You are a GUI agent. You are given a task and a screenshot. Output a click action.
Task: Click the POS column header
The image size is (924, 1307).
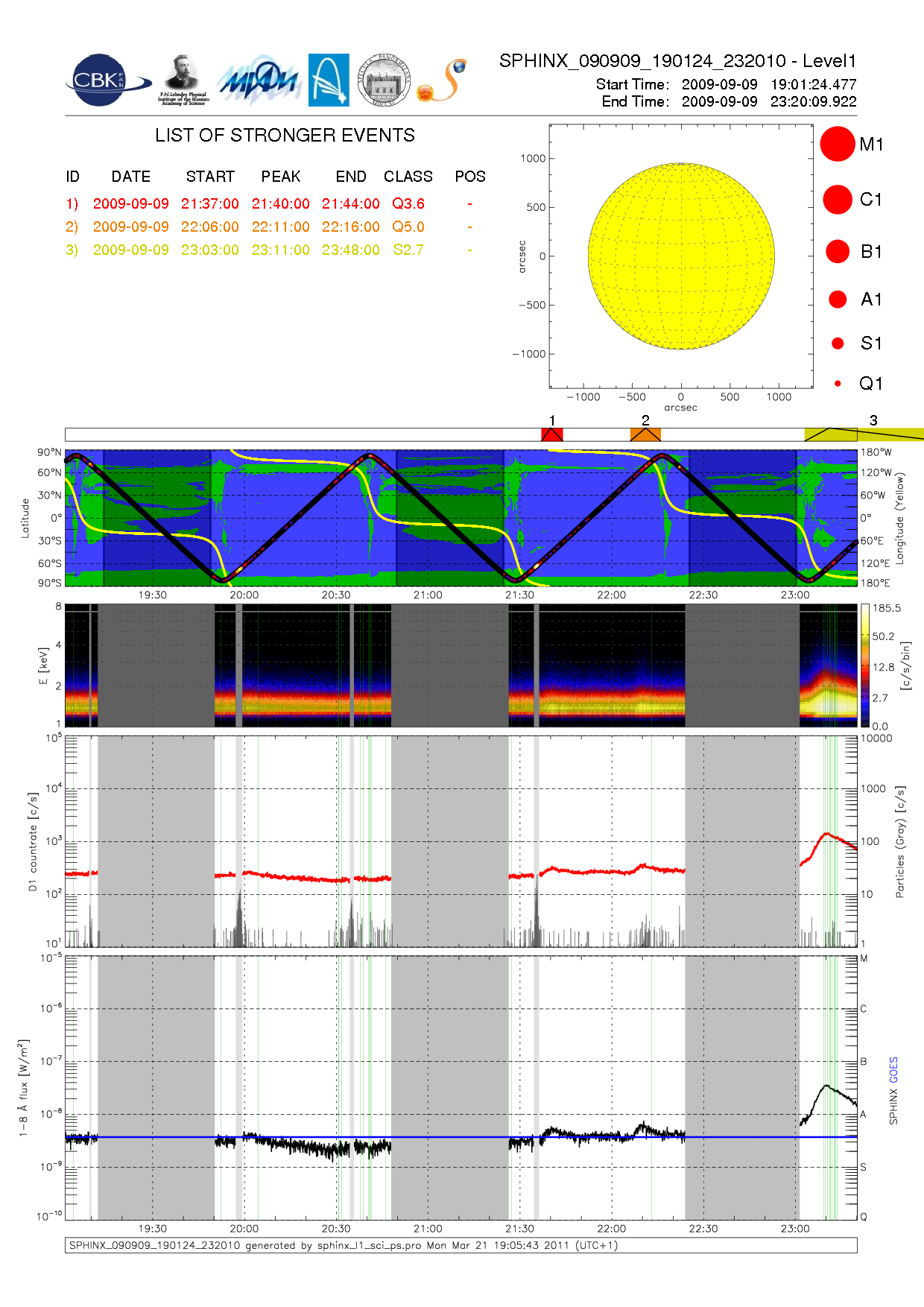click(x=470, y=177)
